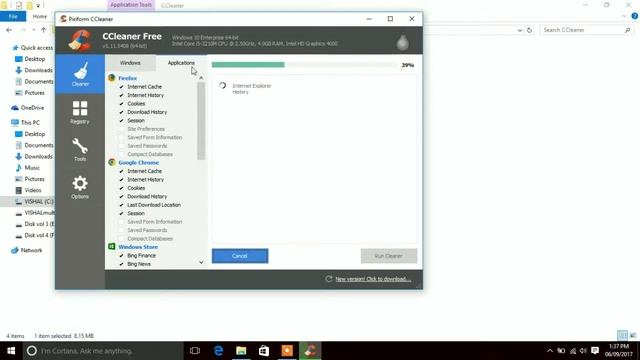Check Firefox Site Preferences

(121, 129)
